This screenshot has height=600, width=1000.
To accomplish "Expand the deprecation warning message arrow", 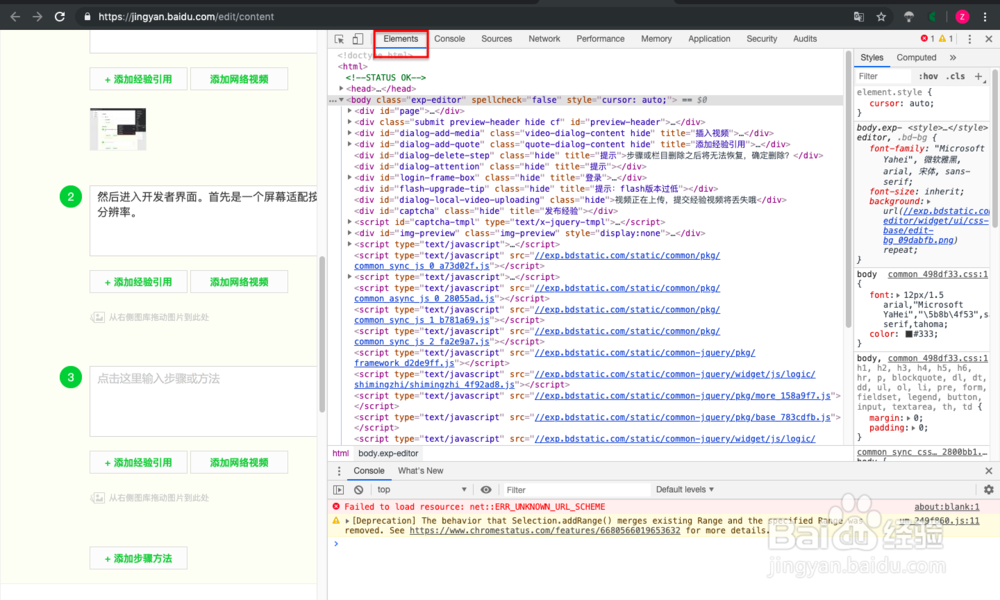I will click(x=347, y=521).
